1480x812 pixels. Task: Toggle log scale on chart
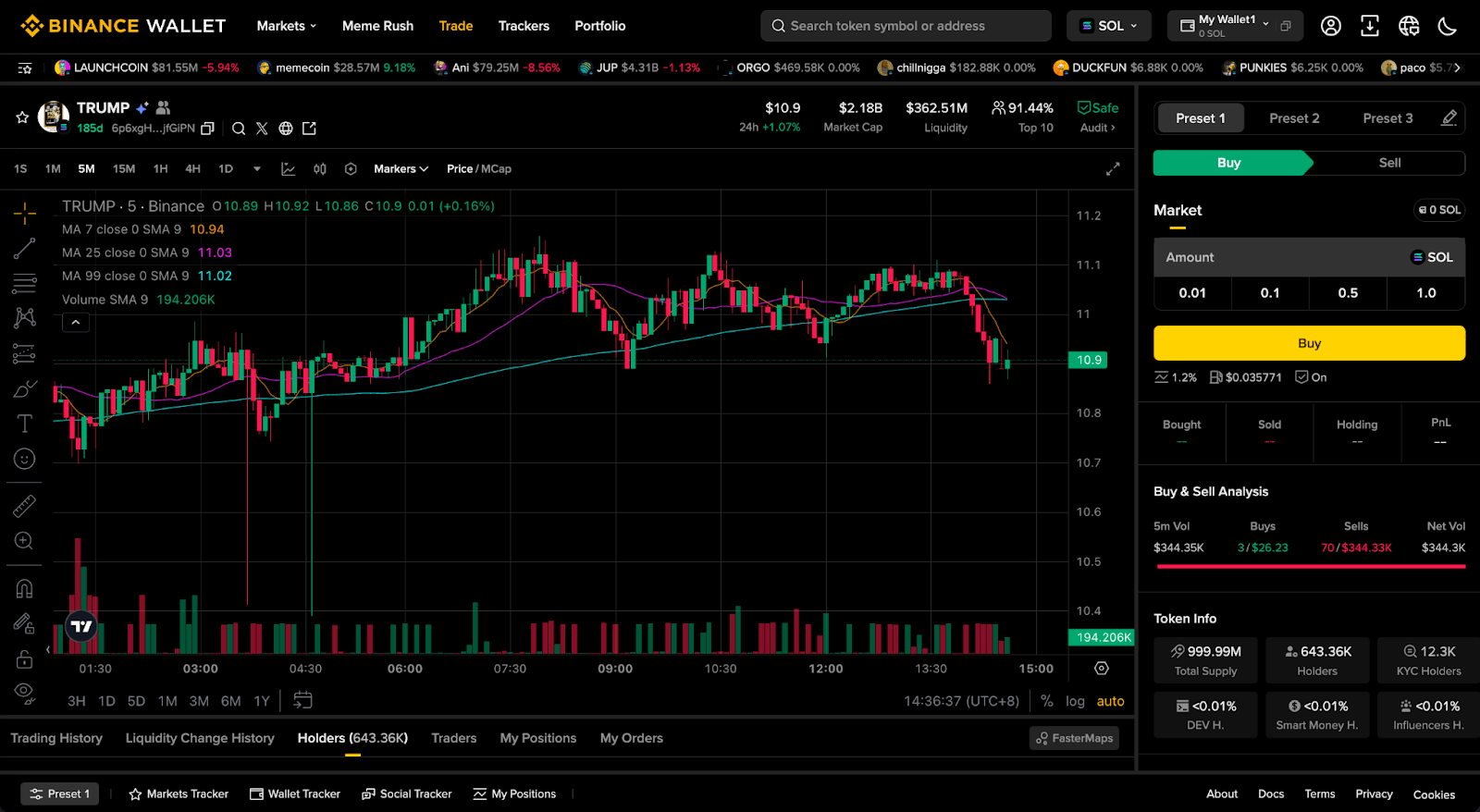(1075, 701)
